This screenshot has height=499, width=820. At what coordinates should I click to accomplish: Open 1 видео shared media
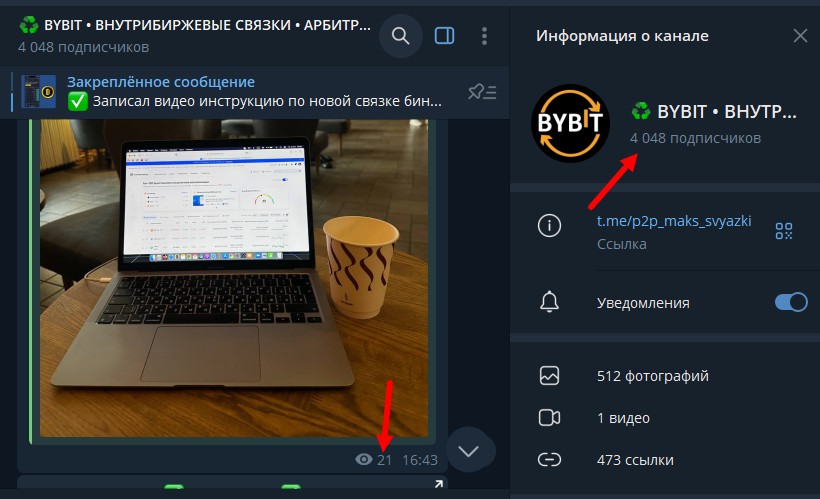[665, 418]
